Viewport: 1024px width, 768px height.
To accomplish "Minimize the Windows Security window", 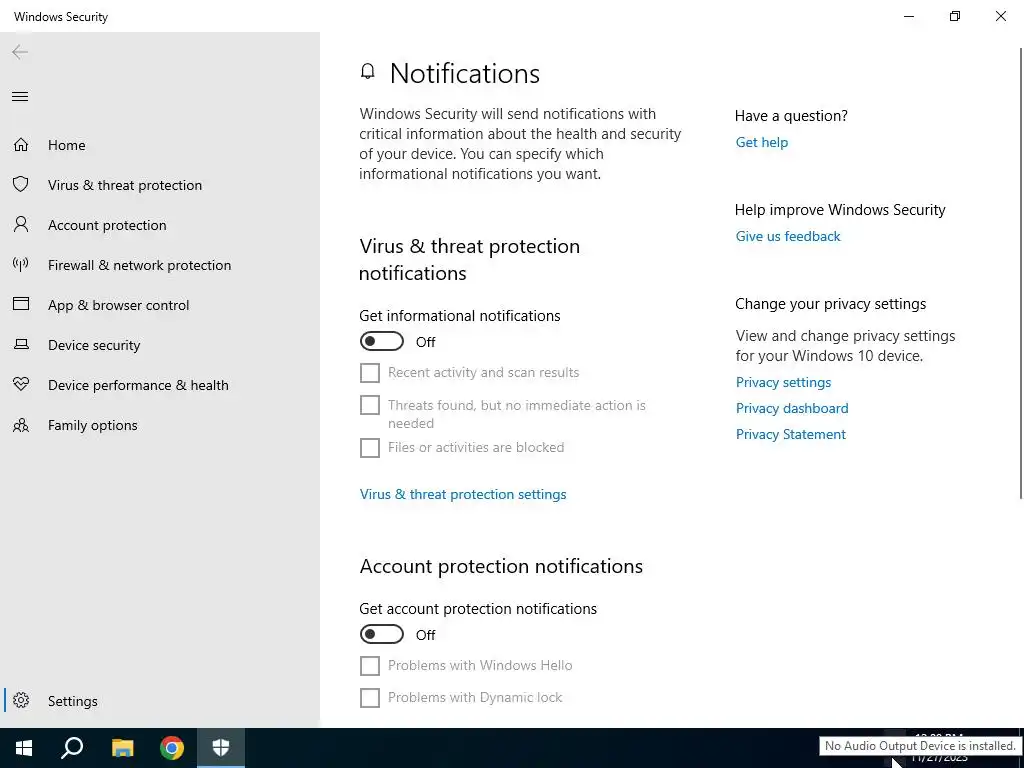I will [909, 16].
